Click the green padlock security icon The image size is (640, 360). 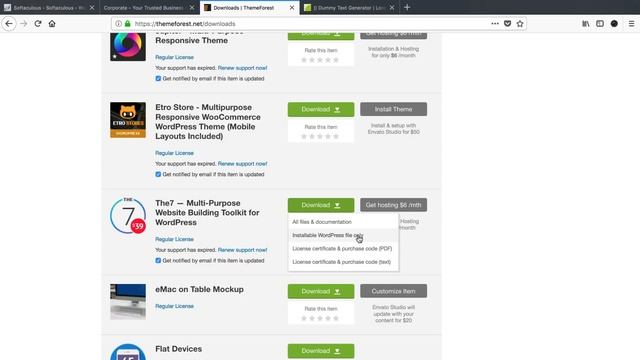[x=127, y=24]
